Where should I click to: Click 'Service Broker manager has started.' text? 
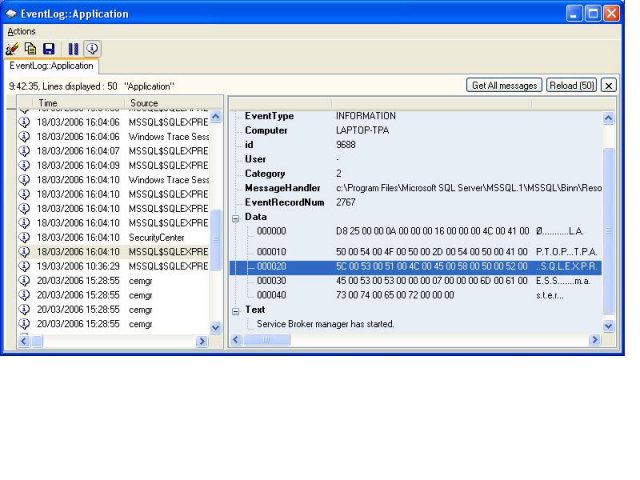coord(325,324)
